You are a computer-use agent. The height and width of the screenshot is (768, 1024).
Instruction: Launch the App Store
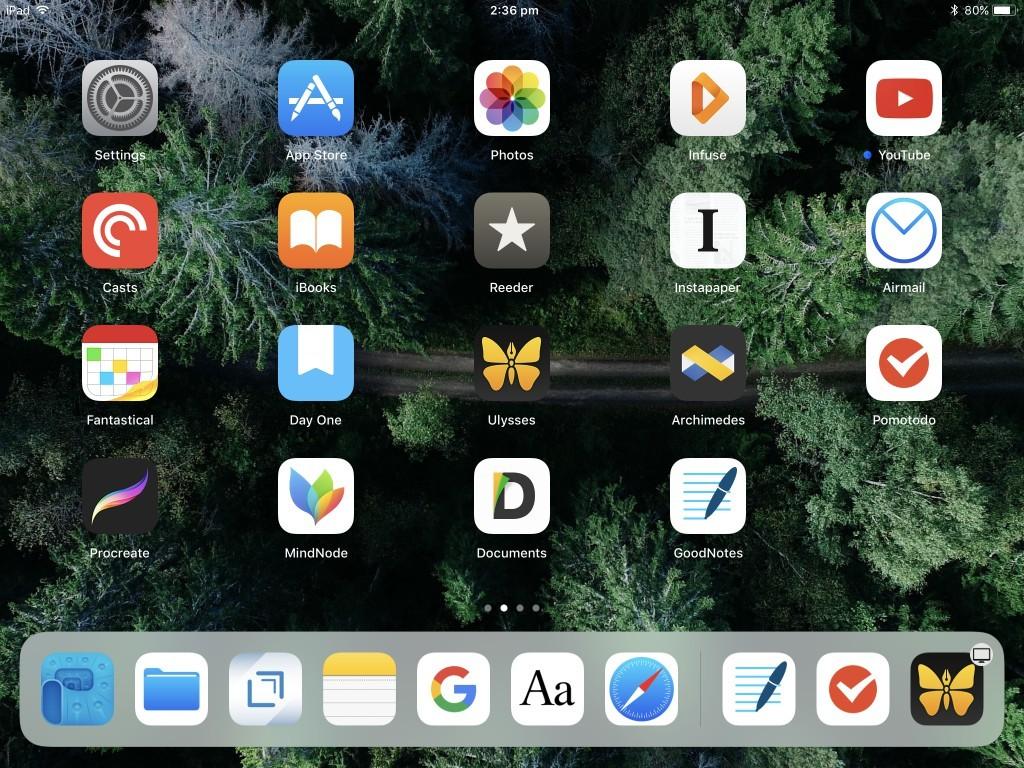(x=315, y=98)
